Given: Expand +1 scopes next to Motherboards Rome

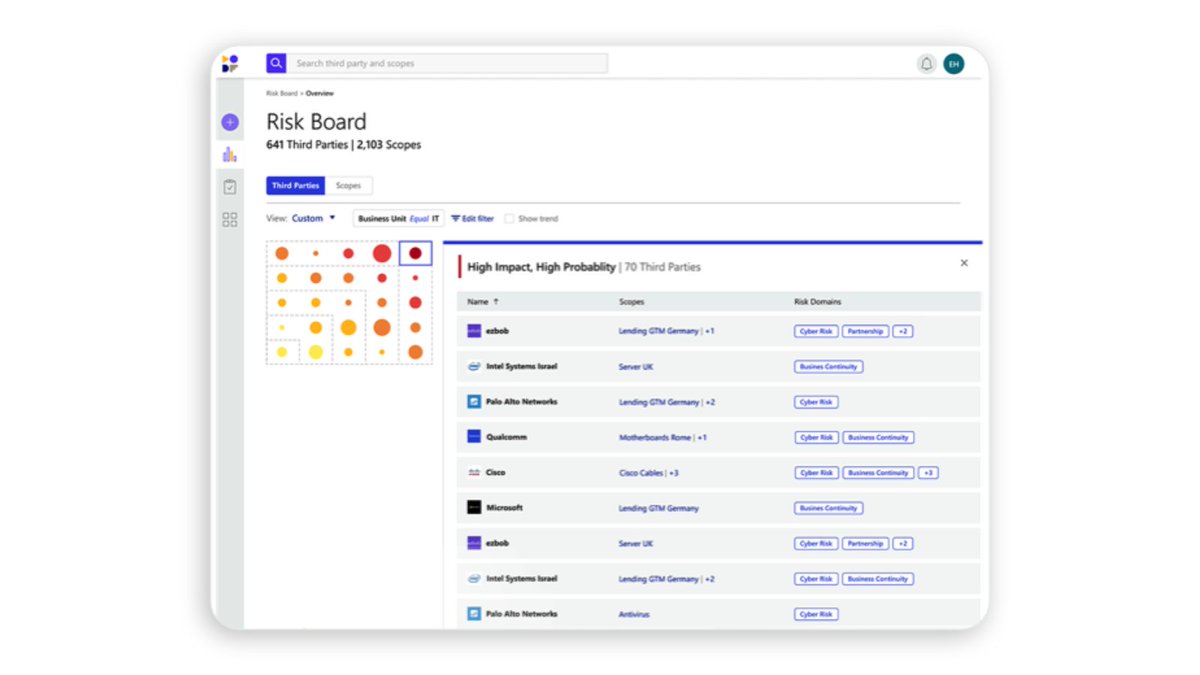Looking at the screenshot, I should [x=702, y=437].
